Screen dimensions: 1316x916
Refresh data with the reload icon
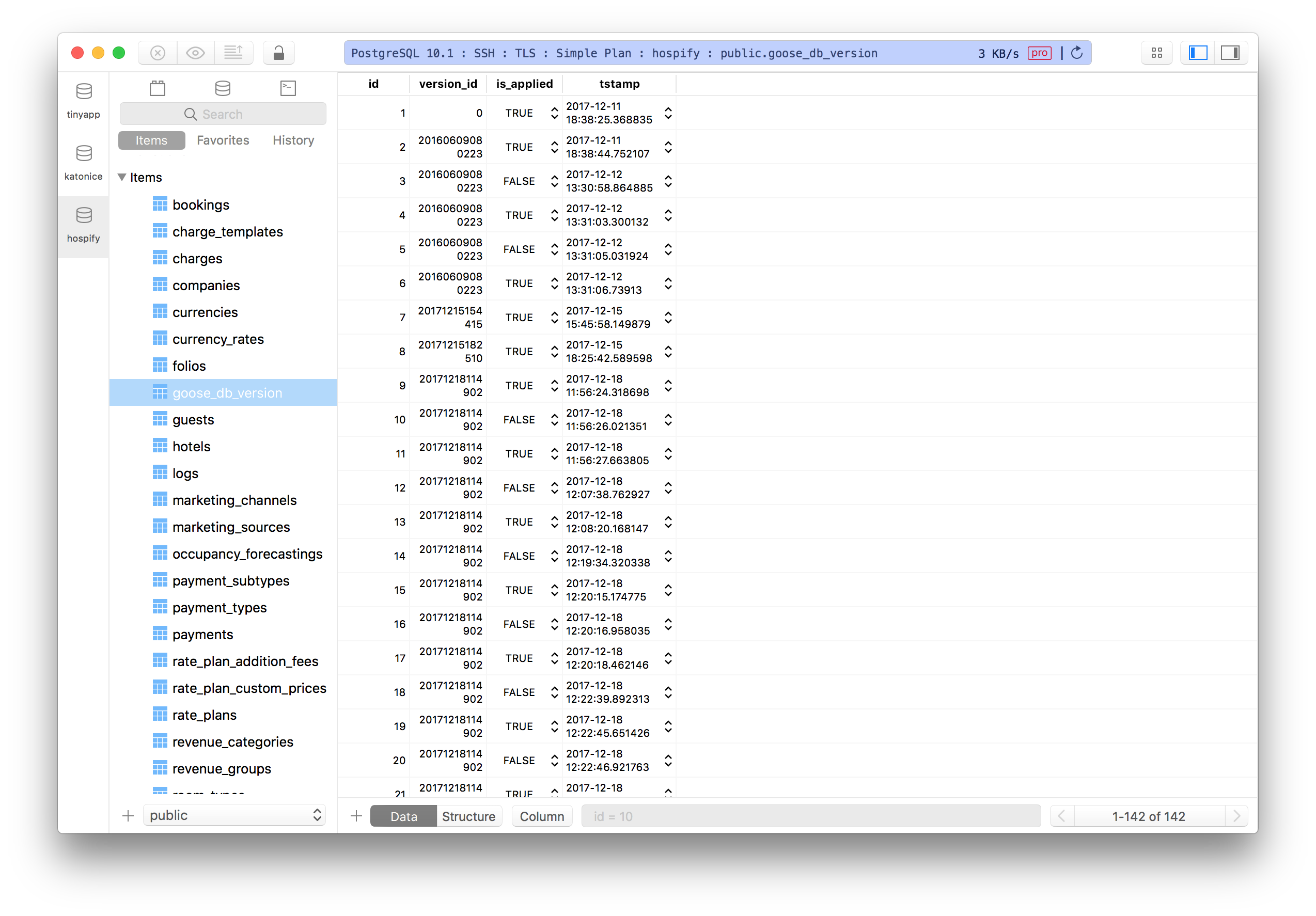pos(1077,52)
